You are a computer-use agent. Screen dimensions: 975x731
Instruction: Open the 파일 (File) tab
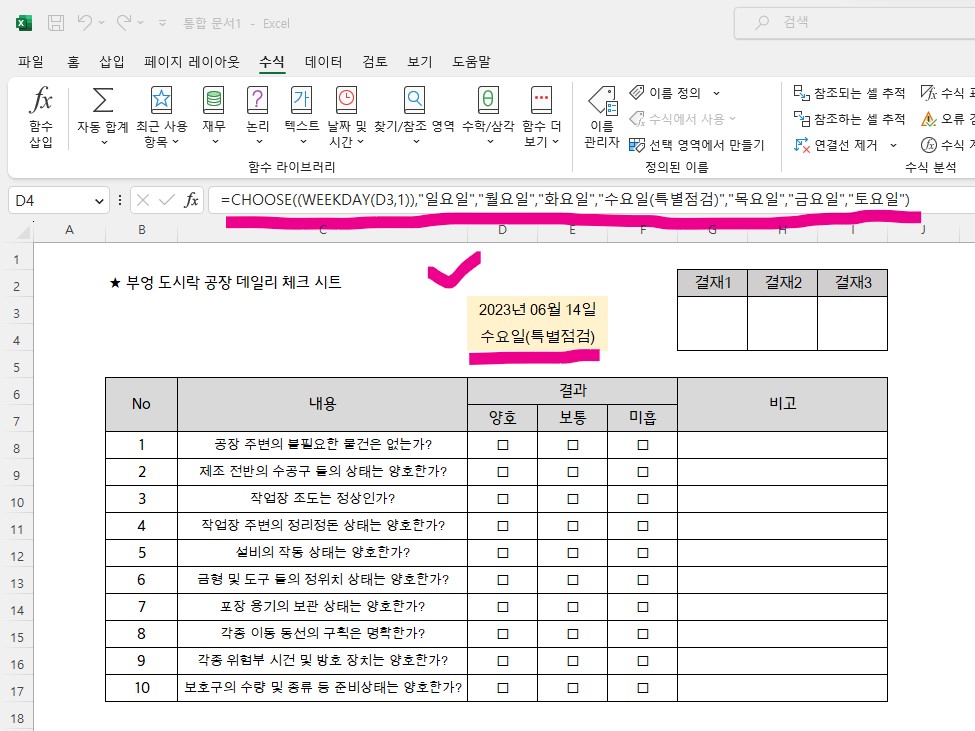click(30, 62)
